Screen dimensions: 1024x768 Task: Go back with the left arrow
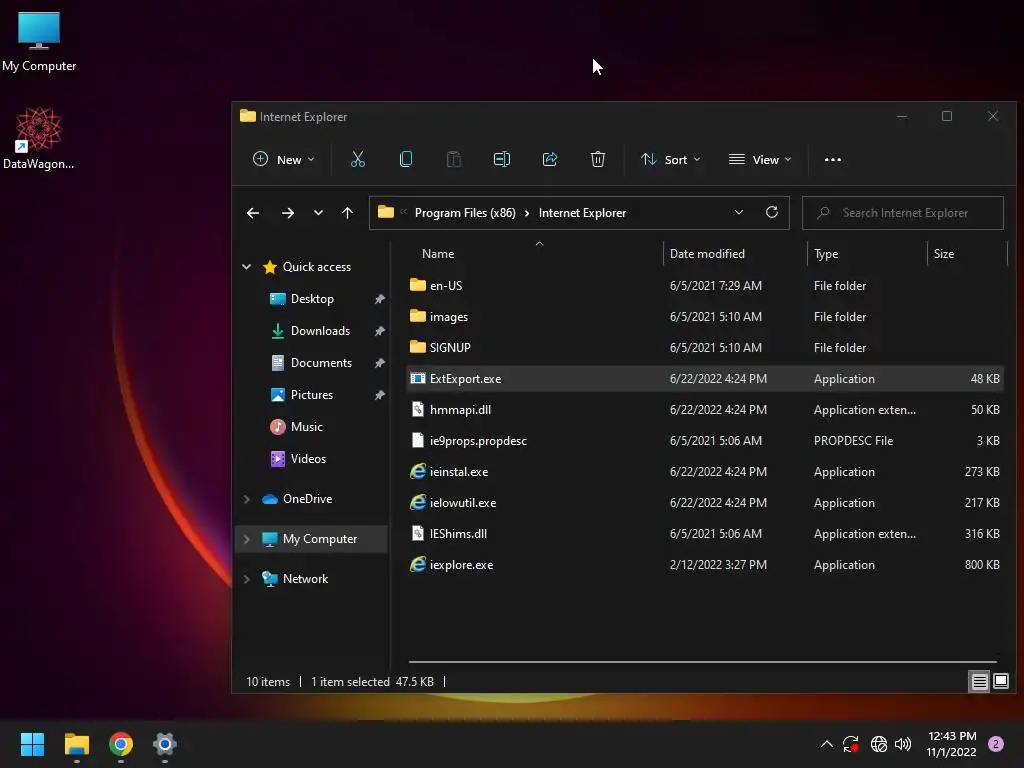pyautogui.click(x=253, y=213)
